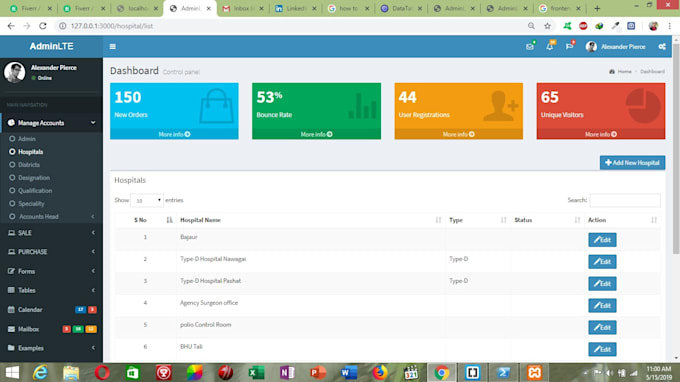The width and height of the screenshot is (680, 382).
Task: Open More info on Bounce Rate card
Action: point(317,134)
